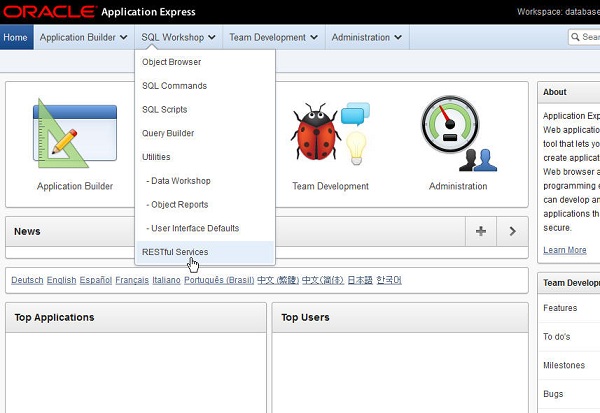Open Milestones in Team Development panel

tap(564, 365)
